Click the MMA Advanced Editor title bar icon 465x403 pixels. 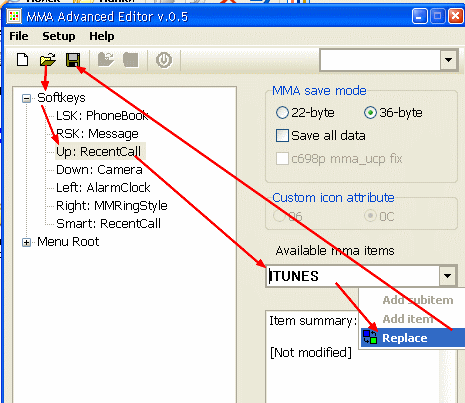(x=14, y=16)
